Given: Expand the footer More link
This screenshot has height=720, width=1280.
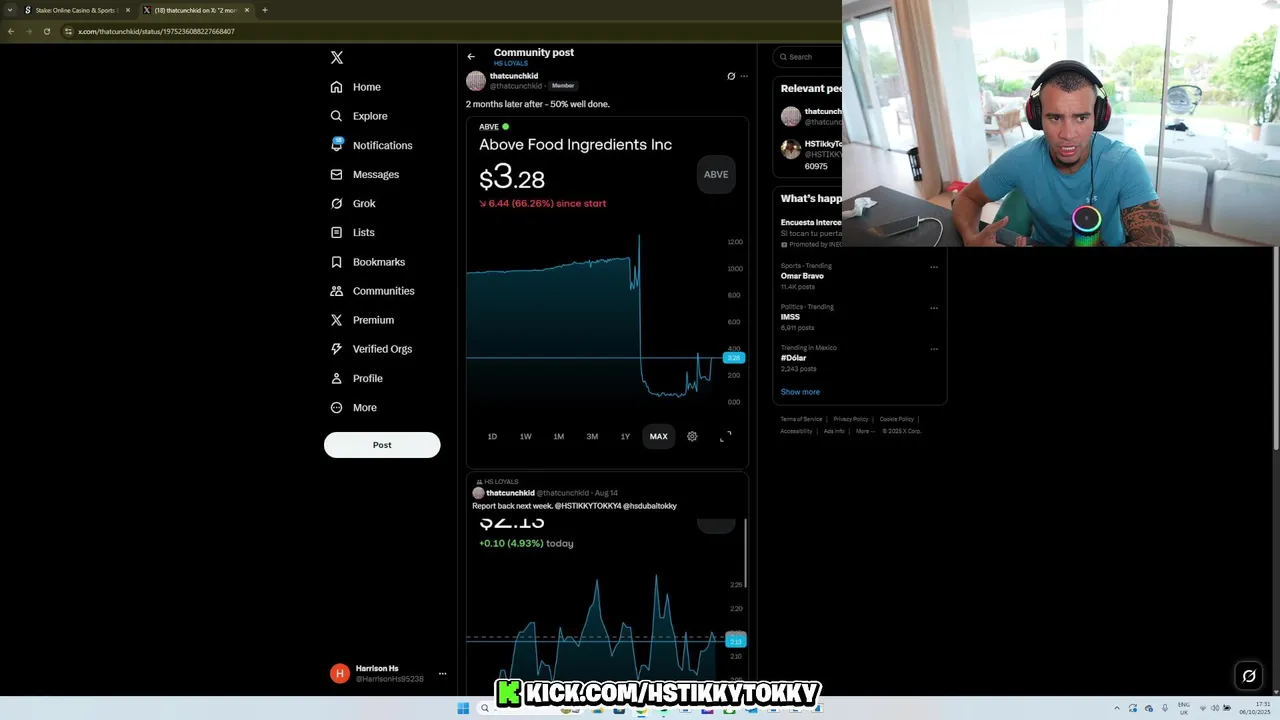Looking at the screenshot, I should [864, 431].
